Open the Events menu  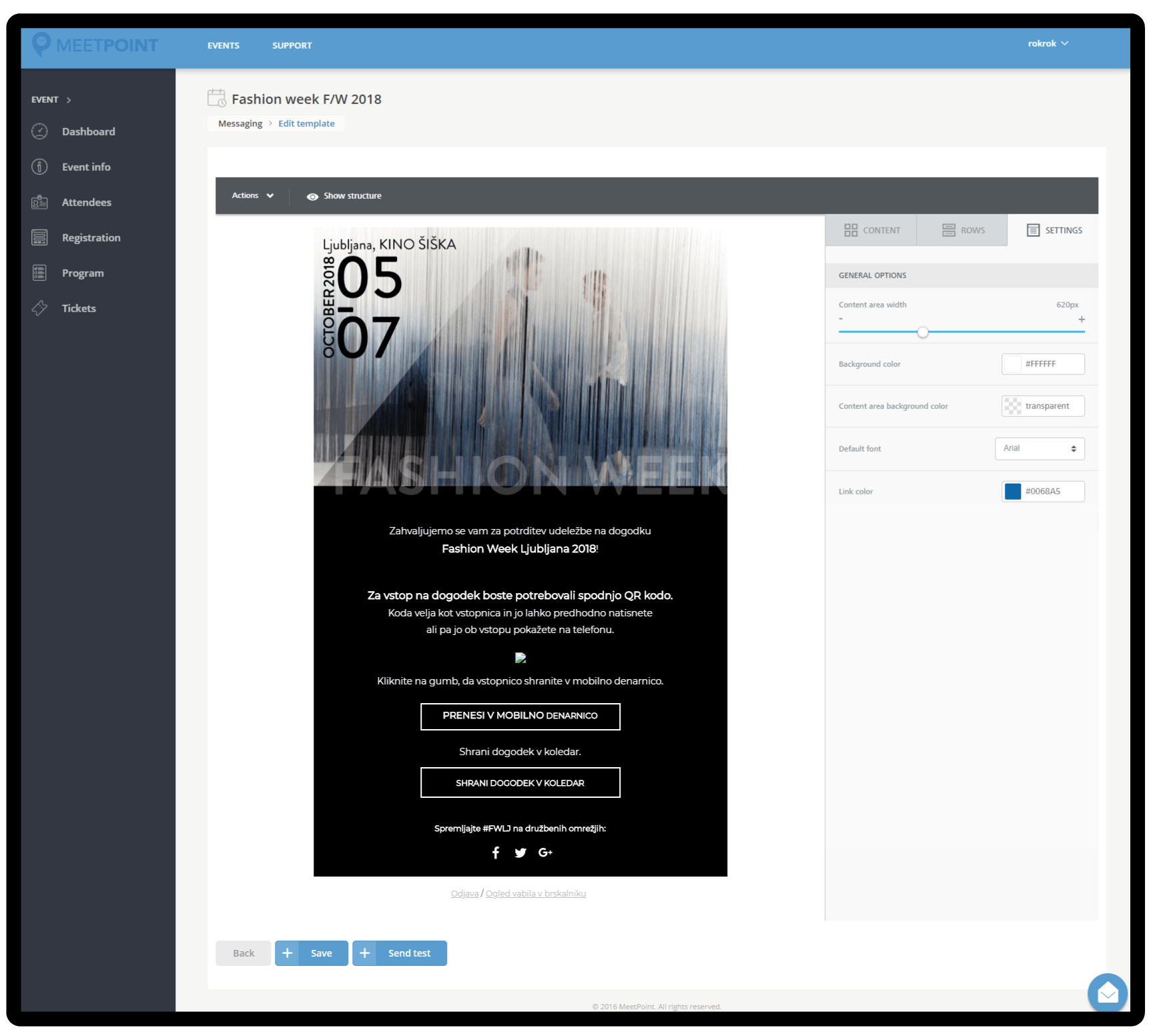[x=224, y=45]
